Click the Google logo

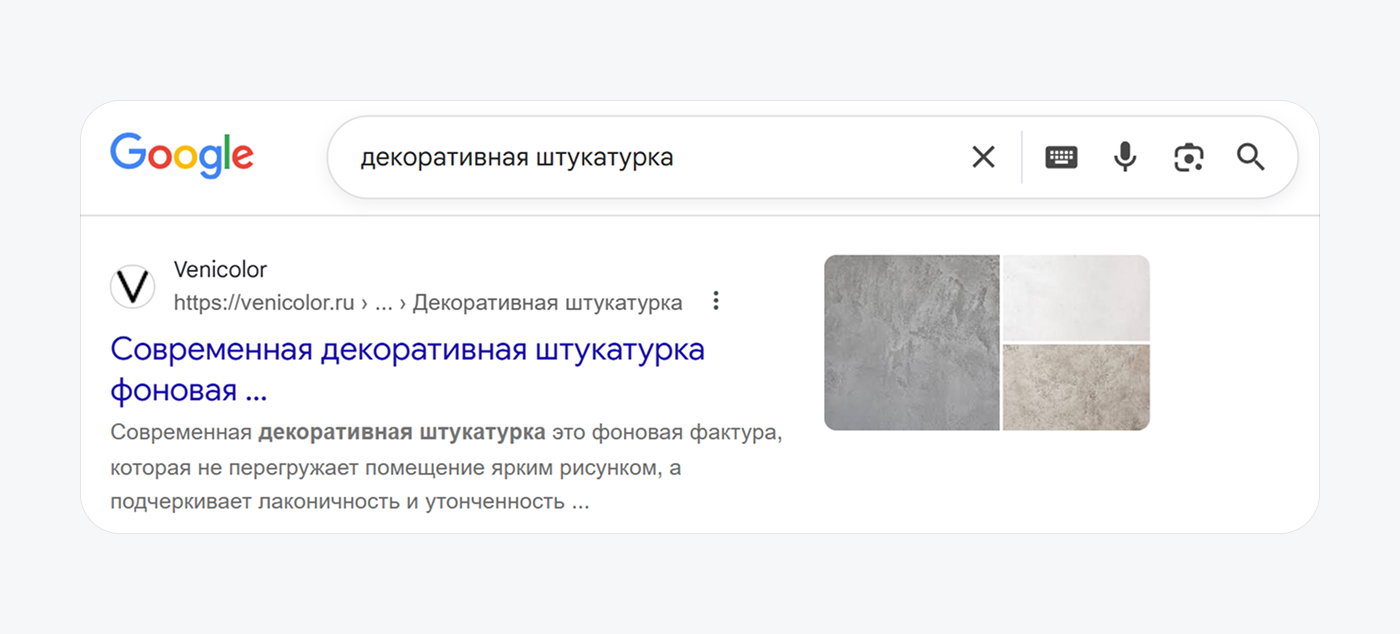coord(182,156)
